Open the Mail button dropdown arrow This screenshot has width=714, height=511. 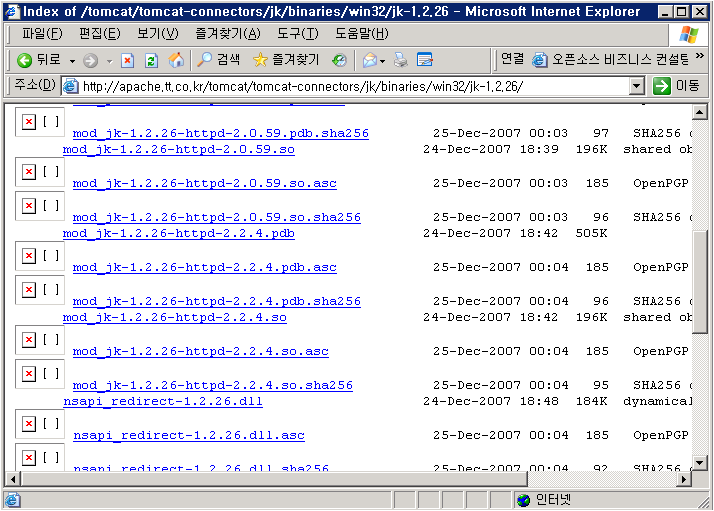382,61
